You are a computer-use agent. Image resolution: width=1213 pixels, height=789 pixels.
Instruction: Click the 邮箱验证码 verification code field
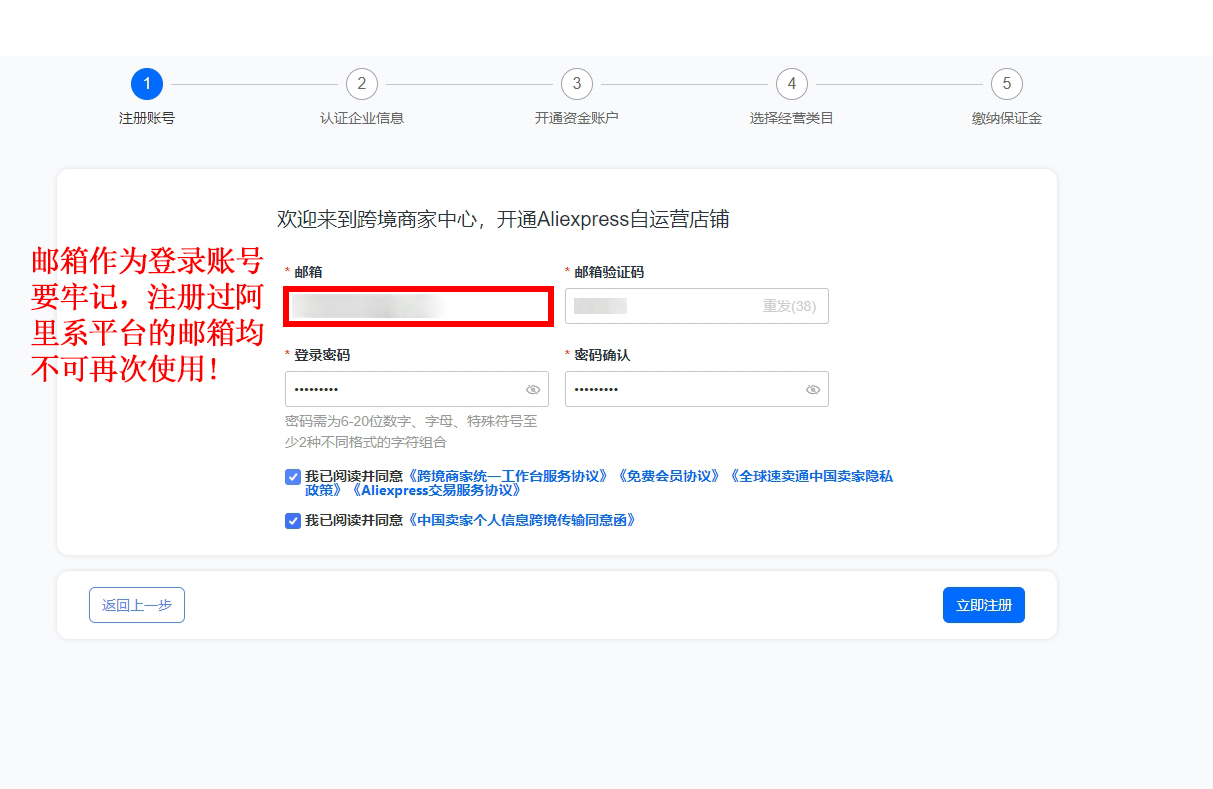coord(660,307)
